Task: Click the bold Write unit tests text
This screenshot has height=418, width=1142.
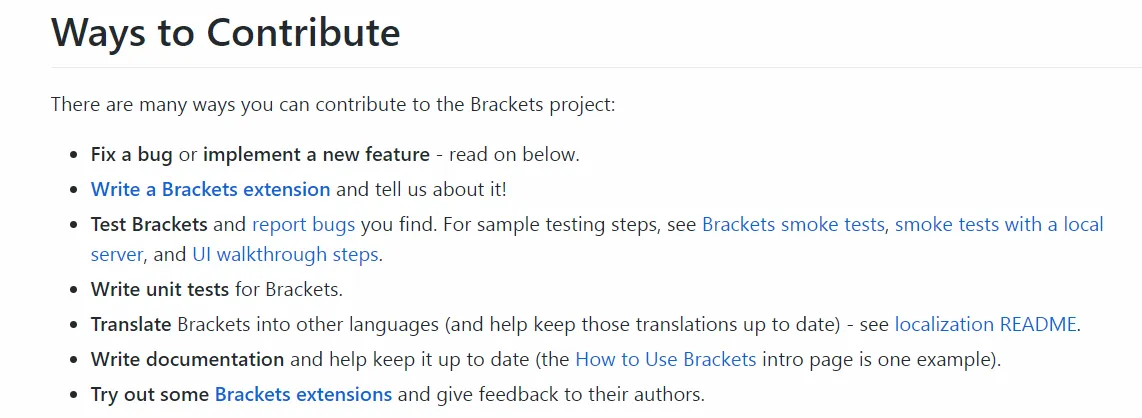Action: point(160,289)
